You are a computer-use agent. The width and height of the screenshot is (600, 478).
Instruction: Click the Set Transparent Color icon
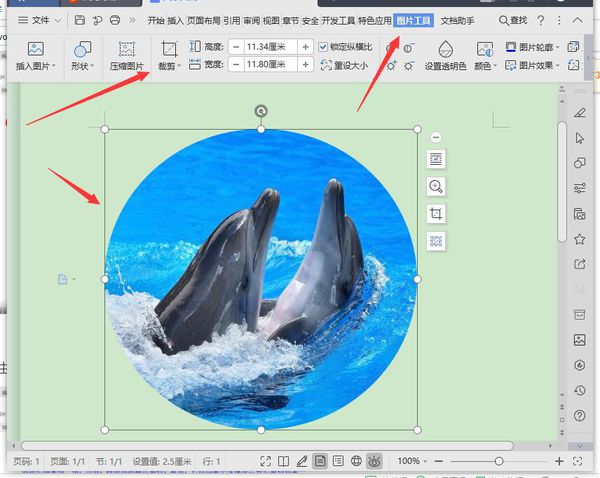(x=445, y=49)
